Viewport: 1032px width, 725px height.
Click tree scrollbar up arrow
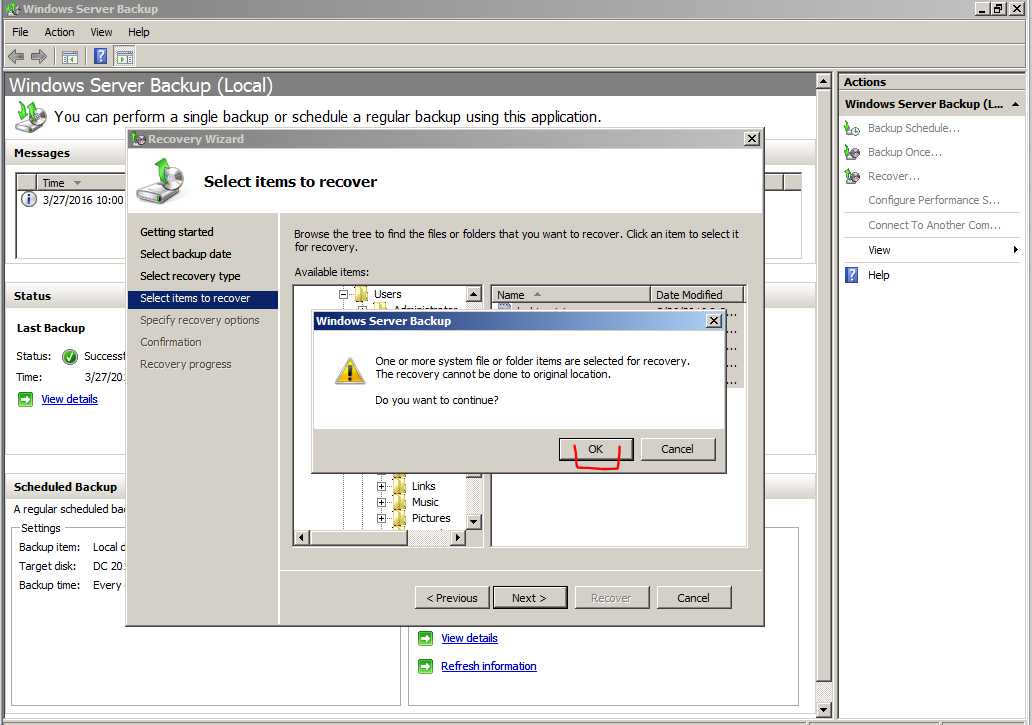[474, 294]
